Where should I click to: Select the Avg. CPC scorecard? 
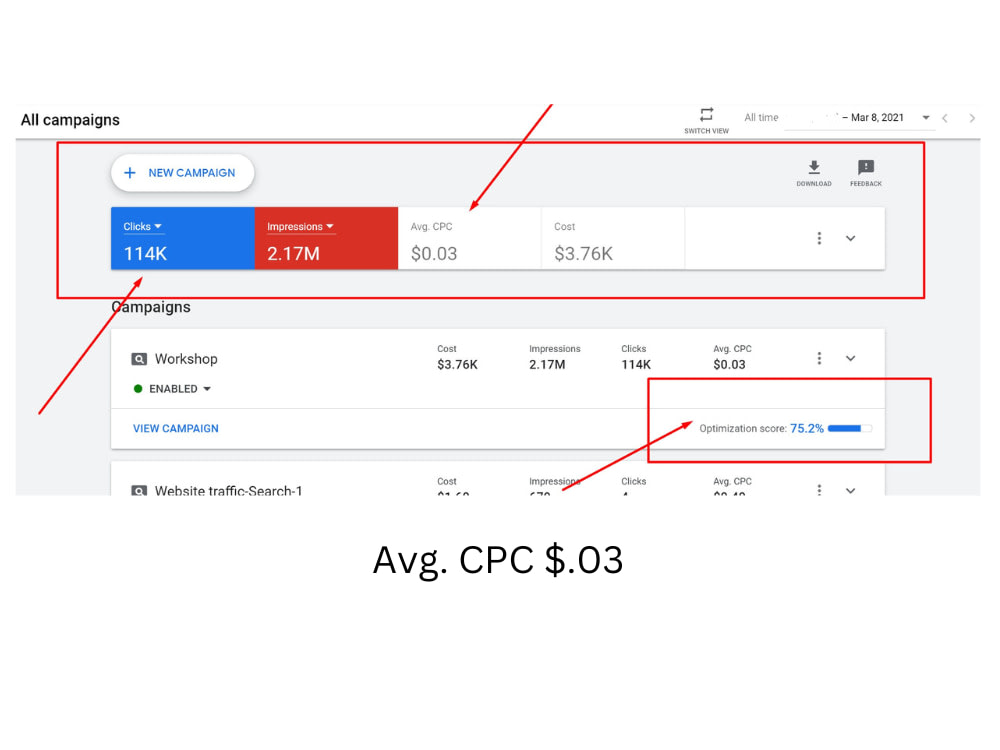(x=469, y=239)
